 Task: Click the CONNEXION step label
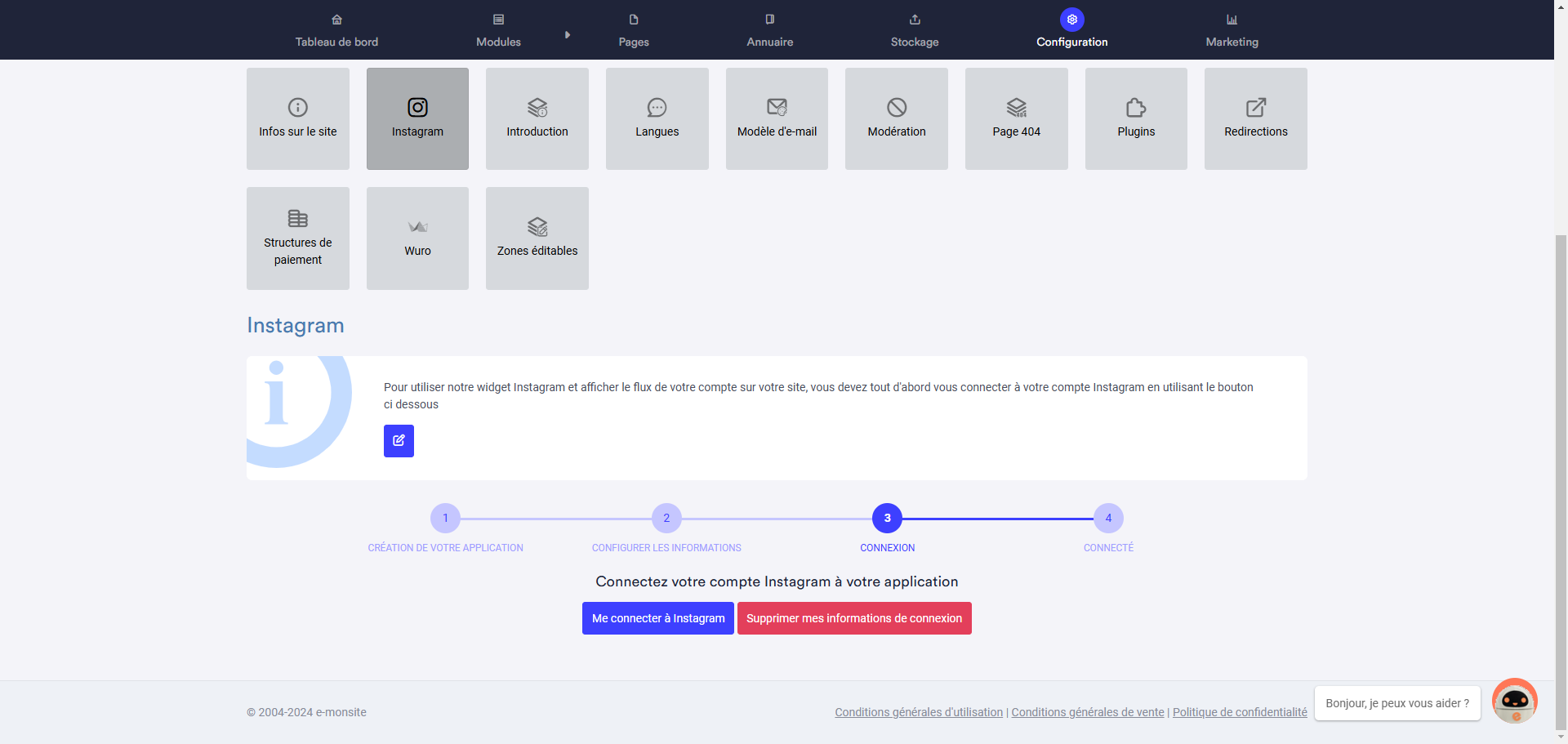[887, 548]
